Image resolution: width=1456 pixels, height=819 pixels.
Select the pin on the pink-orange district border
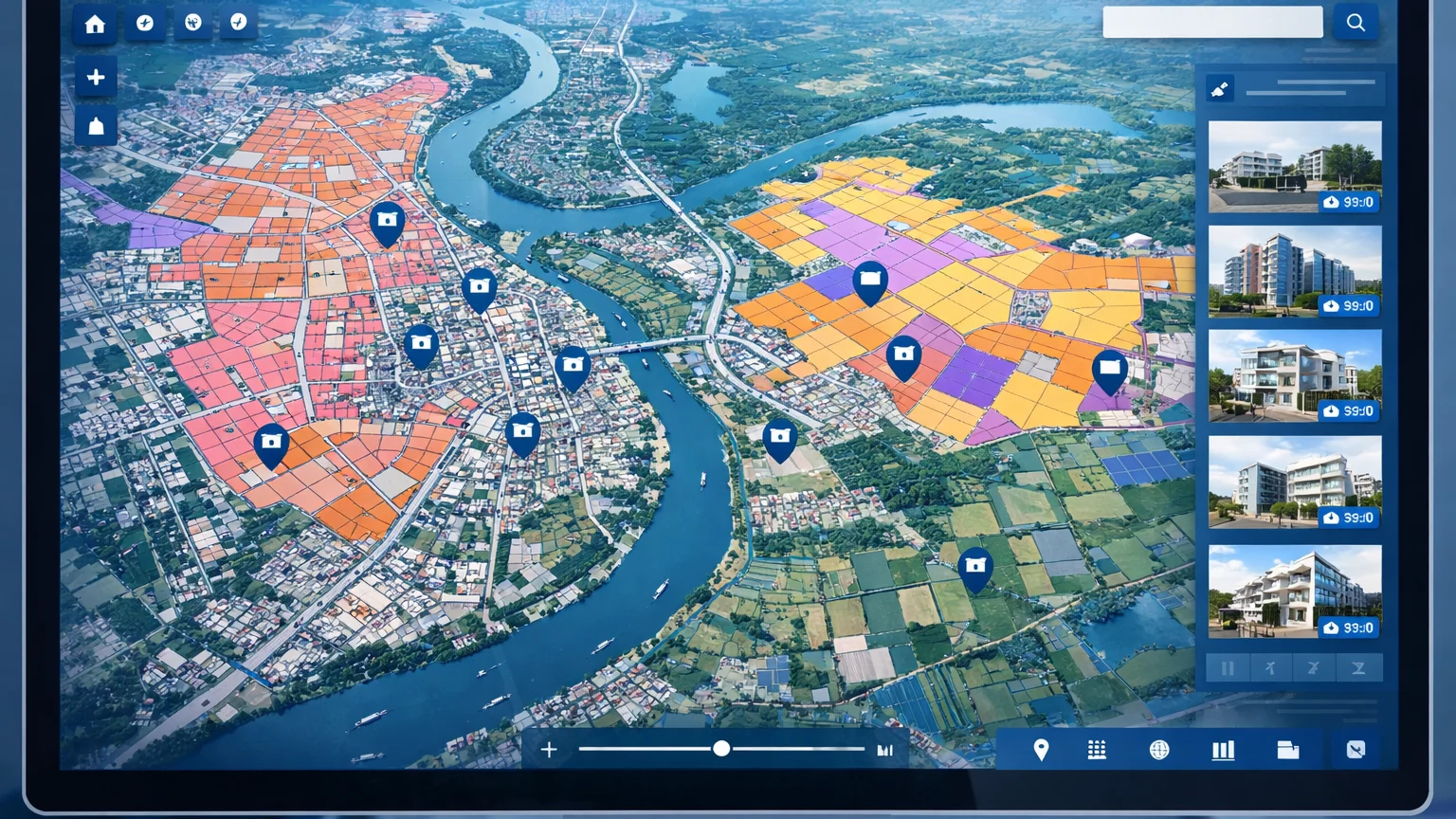pos(271,446)
